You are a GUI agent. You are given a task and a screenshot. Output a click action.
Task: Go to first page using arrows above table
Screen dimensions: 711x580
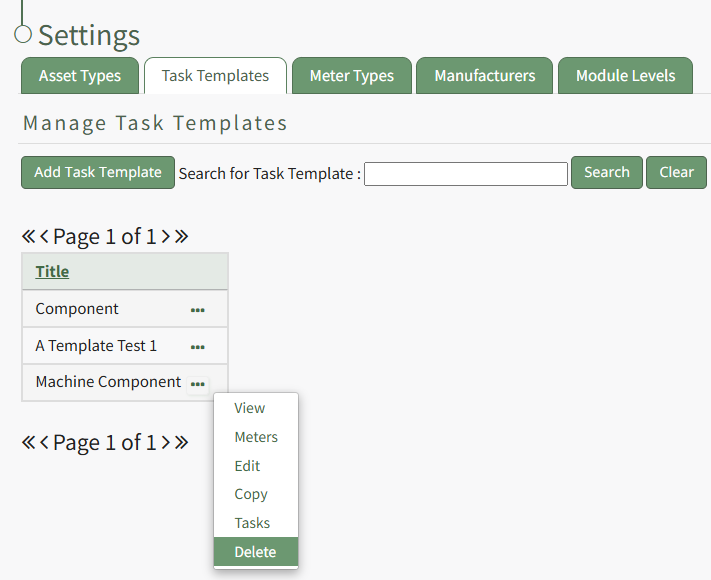pyautogui.click(x=28, y=237)
